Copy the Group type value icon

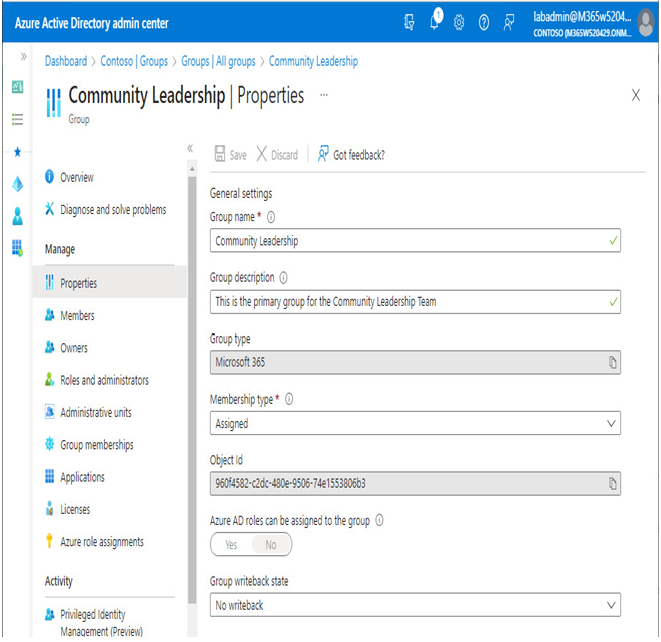coord(612,362)
